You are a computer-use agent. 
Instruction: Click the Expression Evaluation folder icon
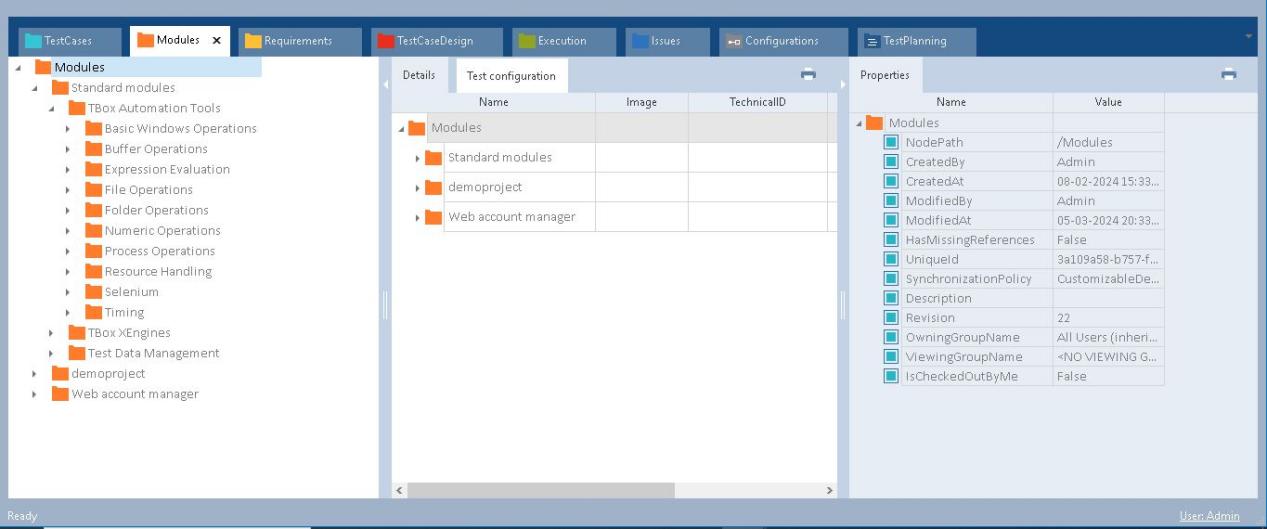point(93,169)
